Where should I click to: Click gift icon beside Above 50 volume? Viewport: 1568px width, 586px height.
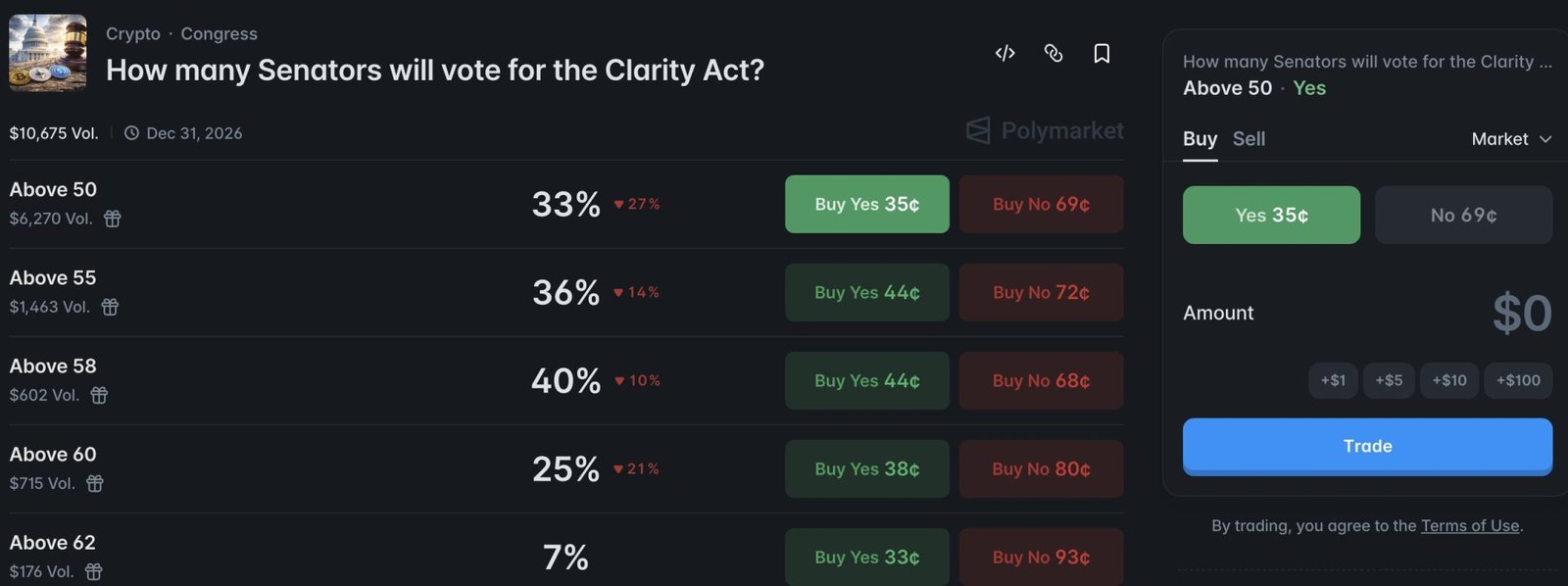(x=113, y=219)
